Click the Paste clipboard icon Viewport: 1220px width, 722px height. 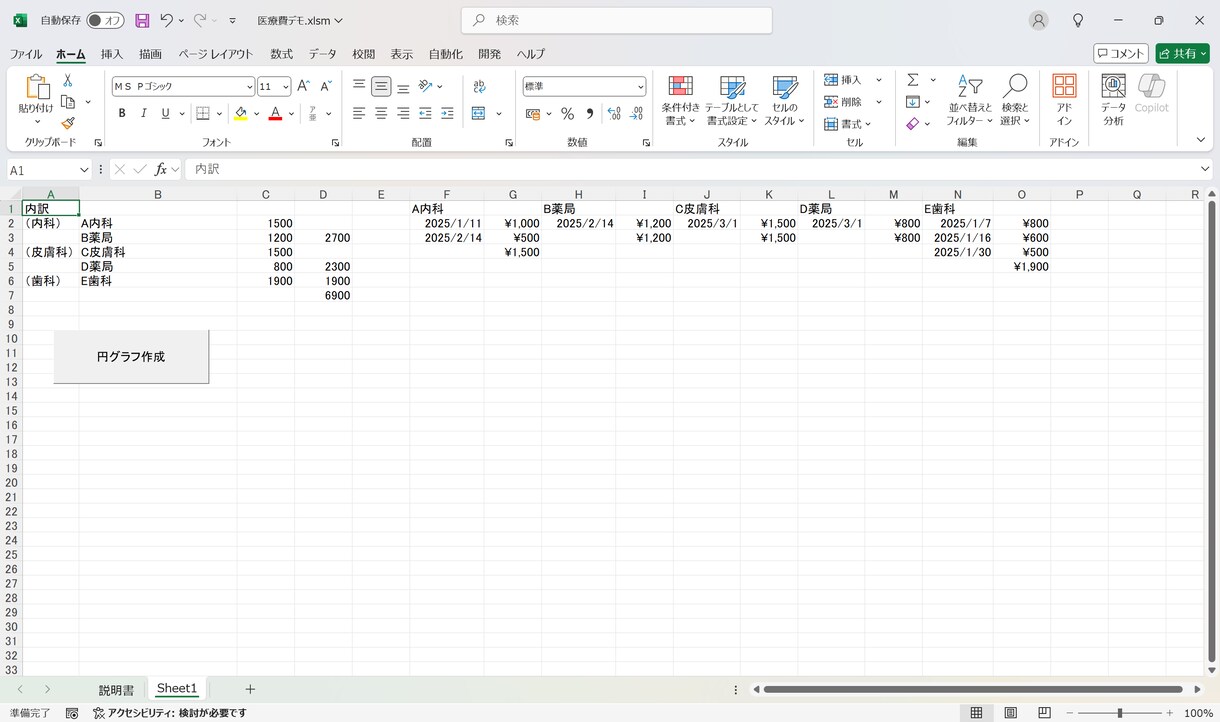pos(37,88)
